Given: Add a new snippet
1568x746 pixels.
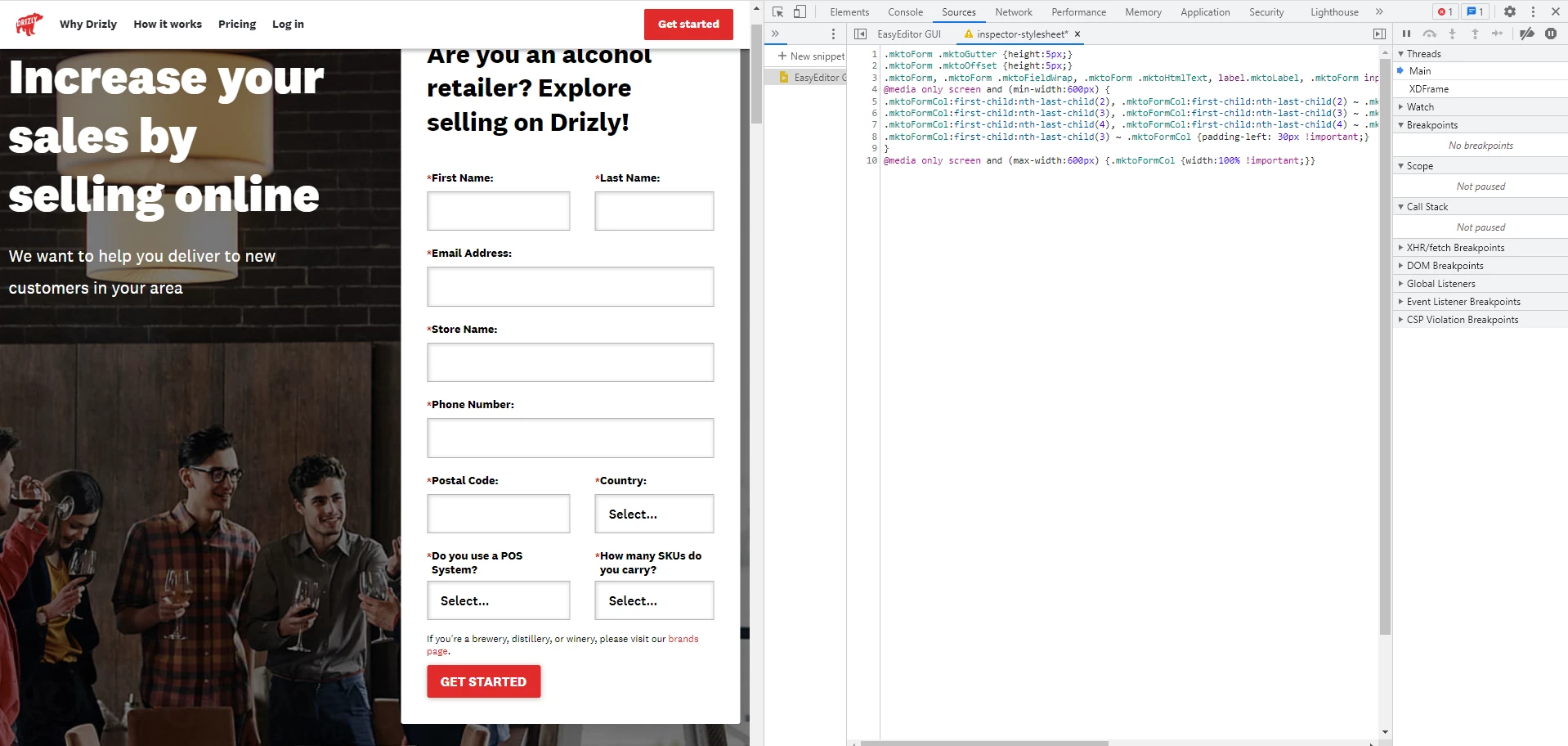Looking at the screenshot, I should (811, 56).
